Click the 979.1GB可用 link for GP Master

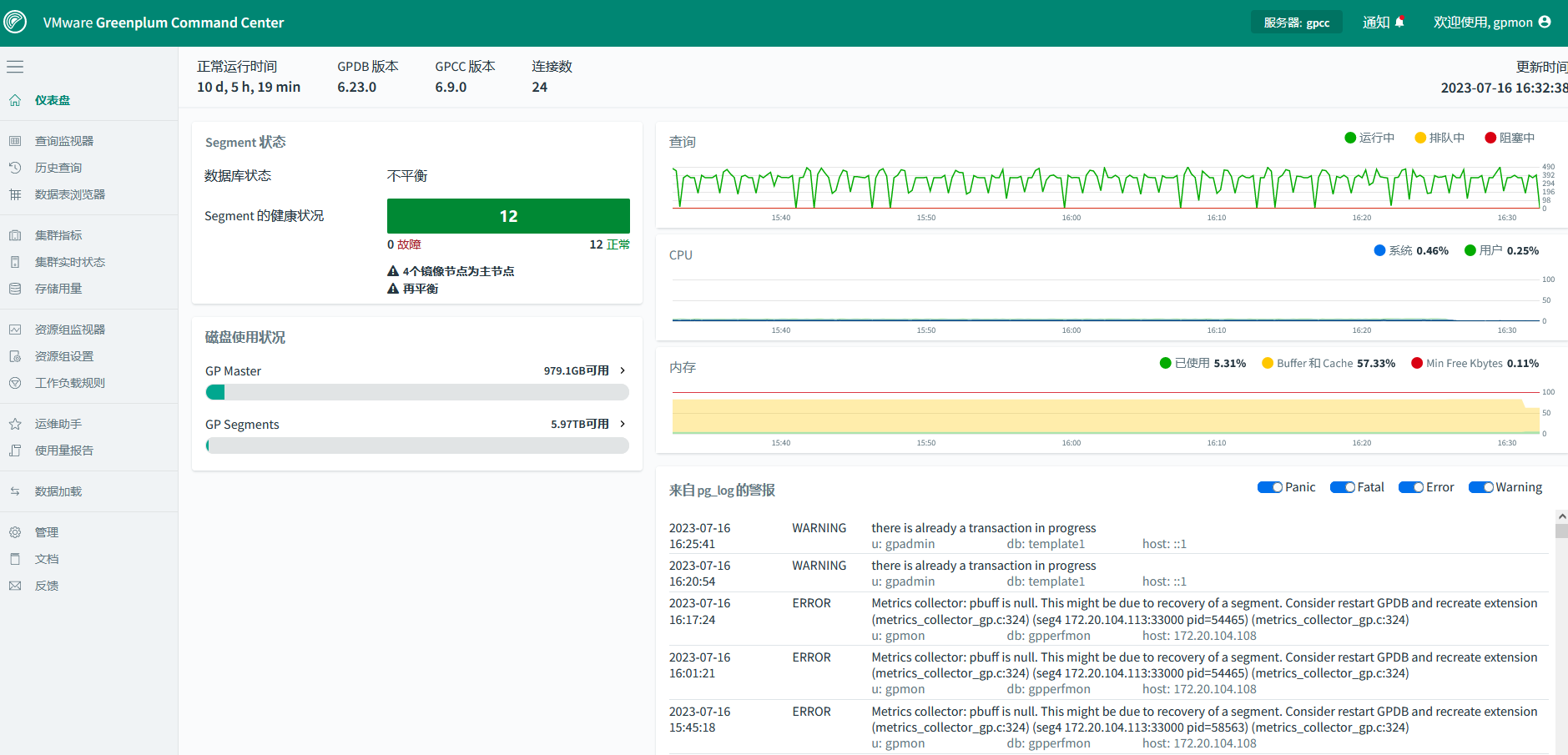tap(577, 370)
